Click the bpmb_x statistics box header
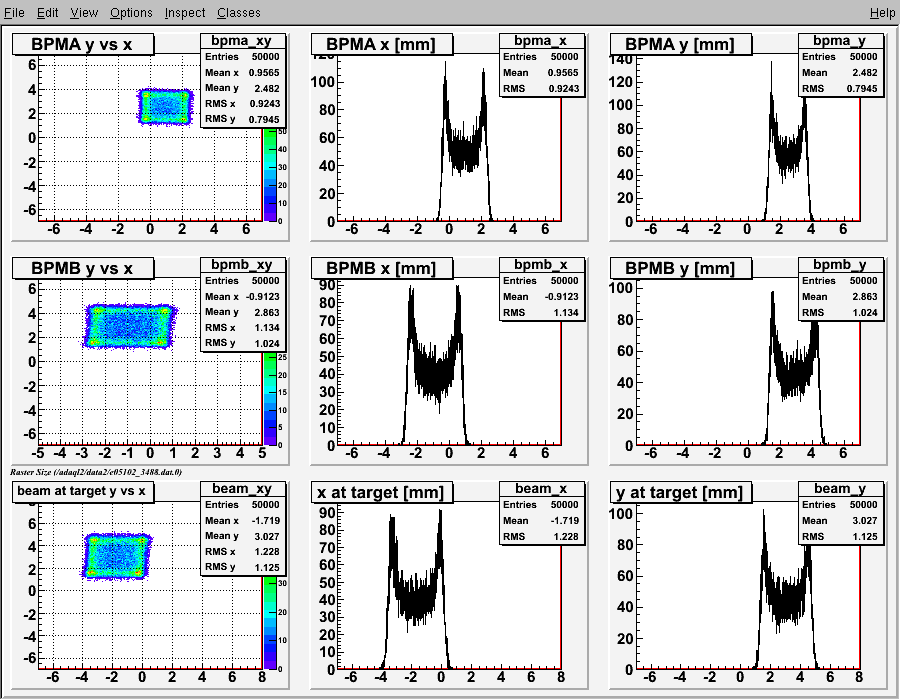The height and width of the screenshot is (700, 900). coord(541,265)
